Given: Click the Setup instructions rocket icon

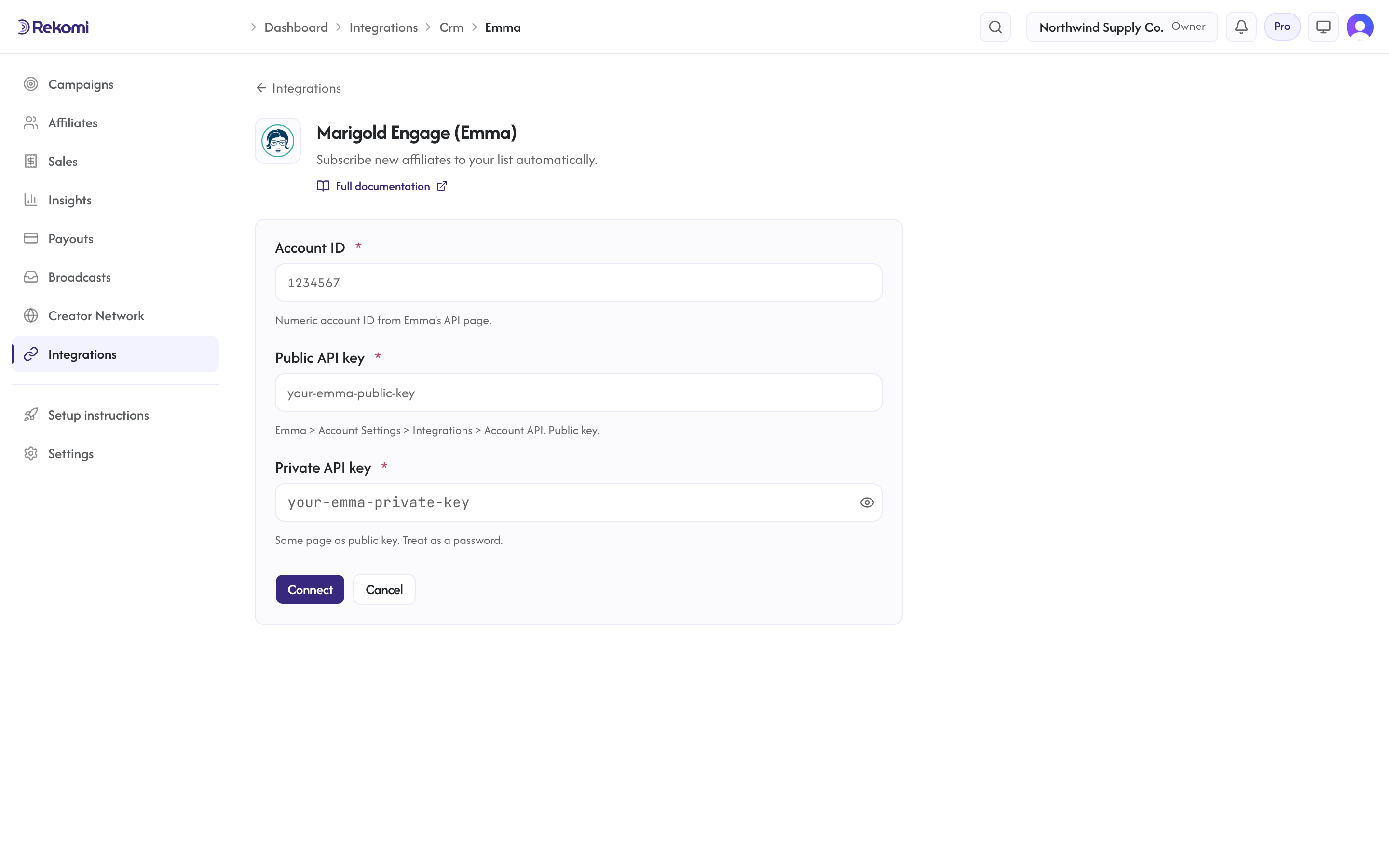Looking at the screenshot, I should pos(31,415).
